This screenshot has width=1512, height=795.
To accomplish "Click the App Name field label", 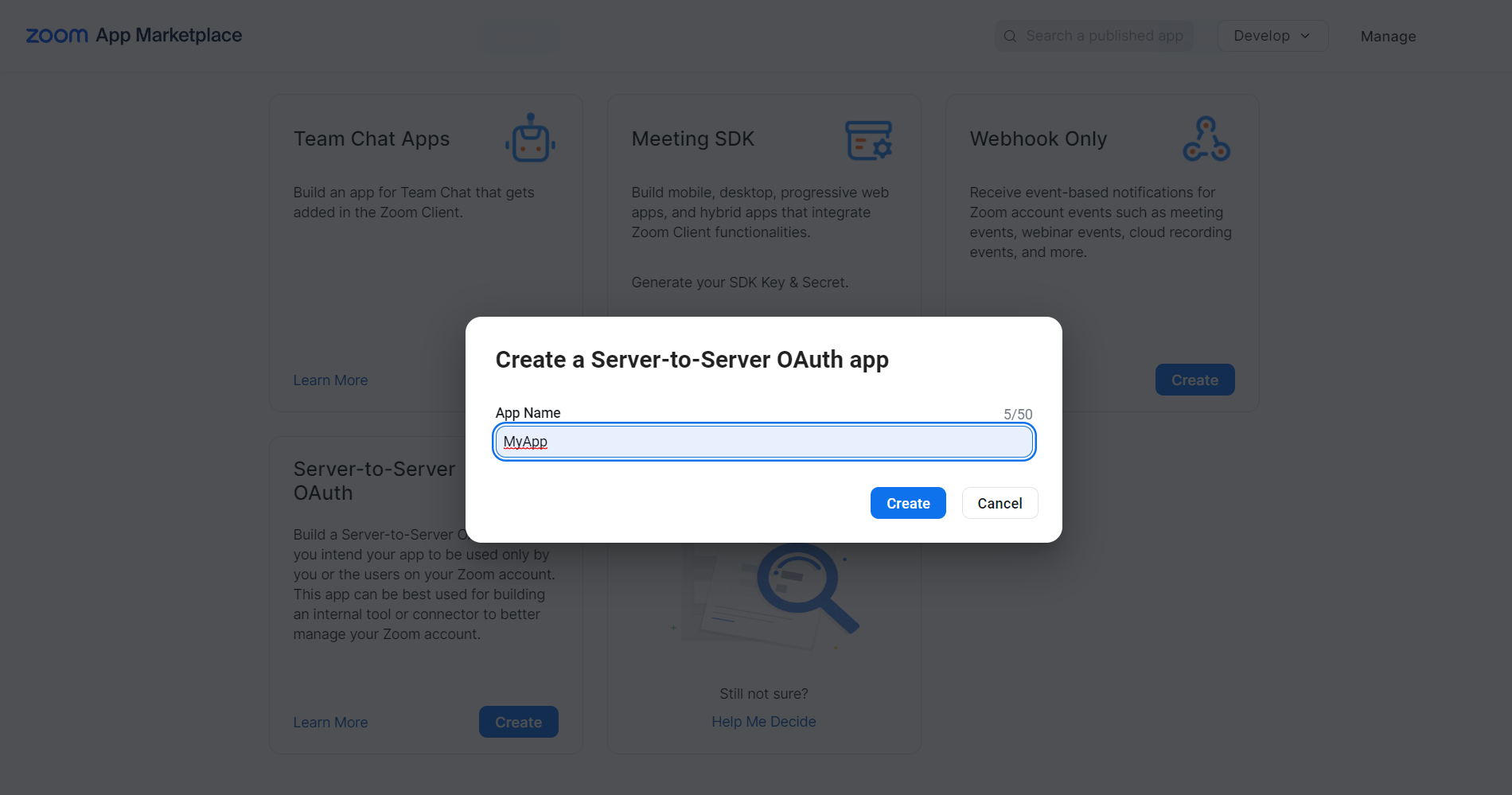I will (528, 413).
